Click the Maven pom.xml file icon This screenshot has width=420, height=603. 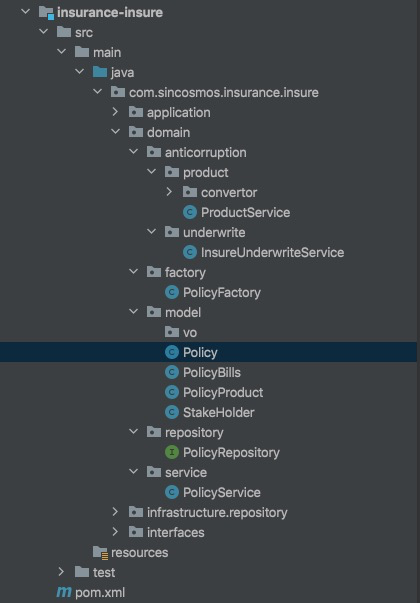tap(63, 592)
